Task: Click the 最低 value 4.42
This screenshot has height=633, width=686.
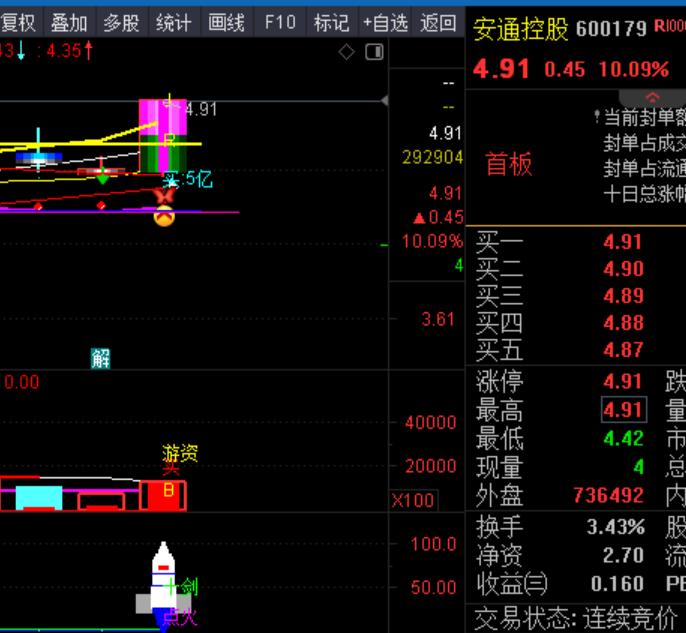Action: click(623, 438)
